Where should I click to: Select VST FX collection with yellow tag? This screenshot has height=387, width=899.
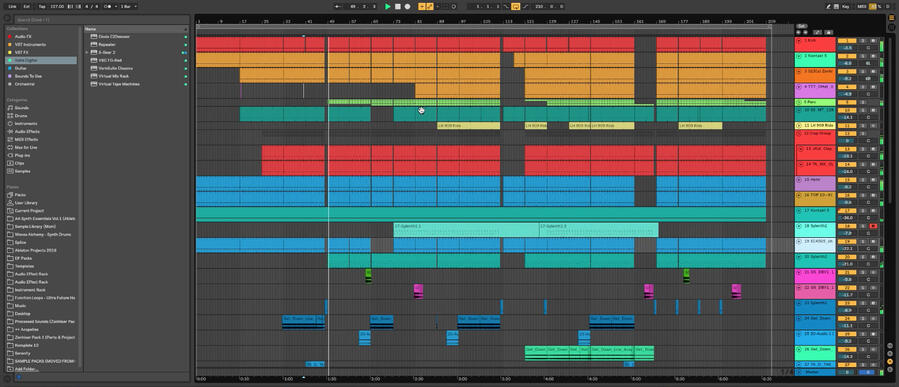22,52
